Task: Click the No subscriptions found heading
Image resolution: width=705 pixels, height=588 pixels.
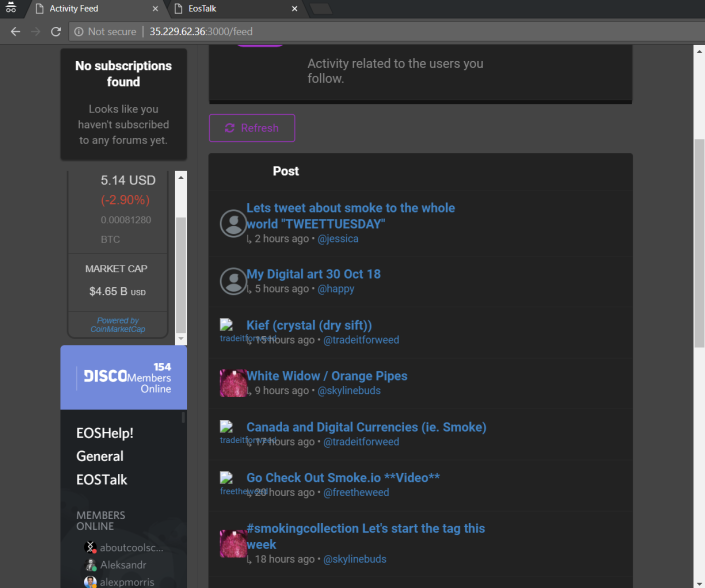Action: click(x=123, y=74)
